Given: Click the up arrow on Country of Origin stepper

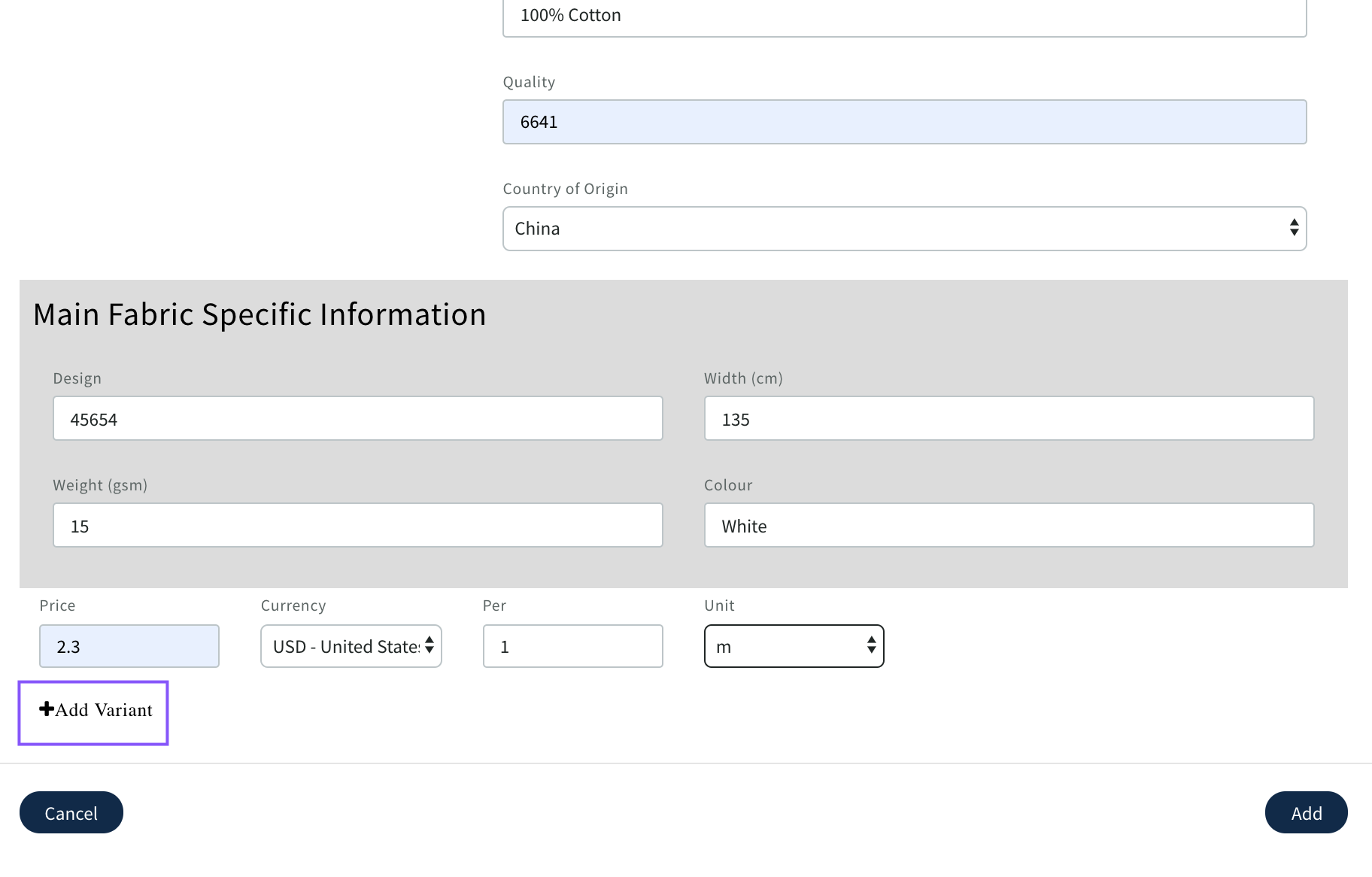Looking at the screenshot, I should (x=1293, y=223).
